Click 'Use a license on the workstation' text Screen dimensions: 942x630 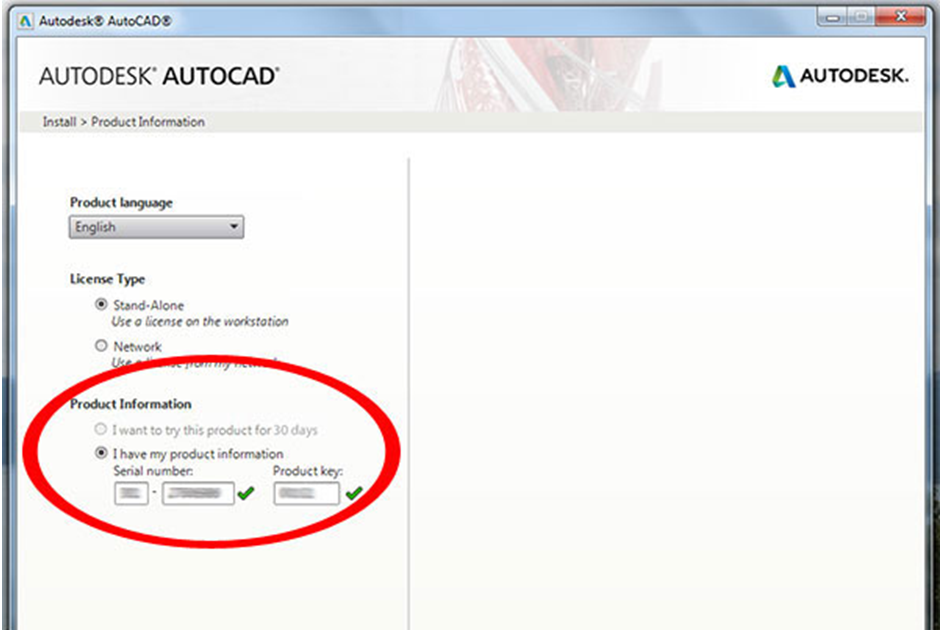200,322
